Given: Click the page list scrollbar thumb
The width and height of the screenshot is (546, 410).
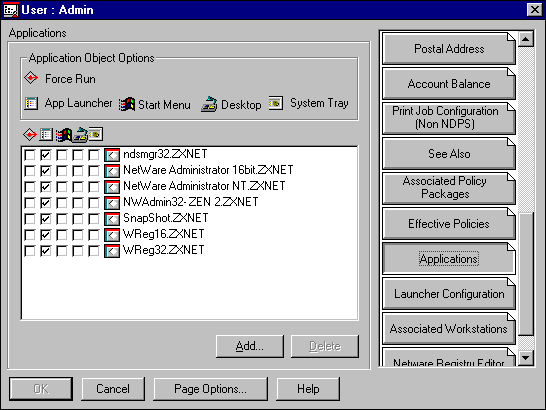Looking at the screenshot, I should [525, 274].
